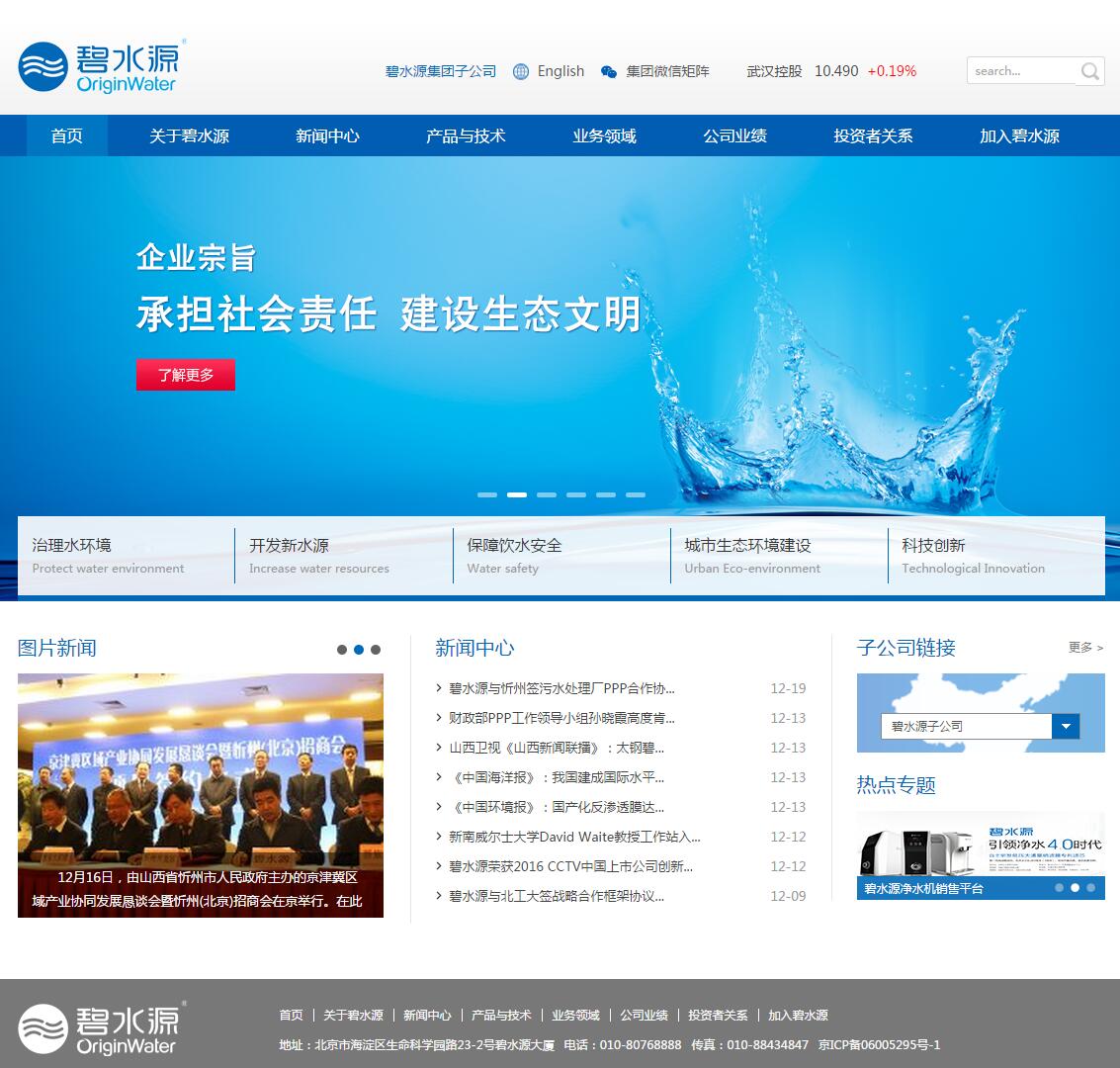Viewport: 1120px width, 1068px height.
Task: Click the WeChat icon for 集团微信矩阵
Action: click(x=609, y=71)
